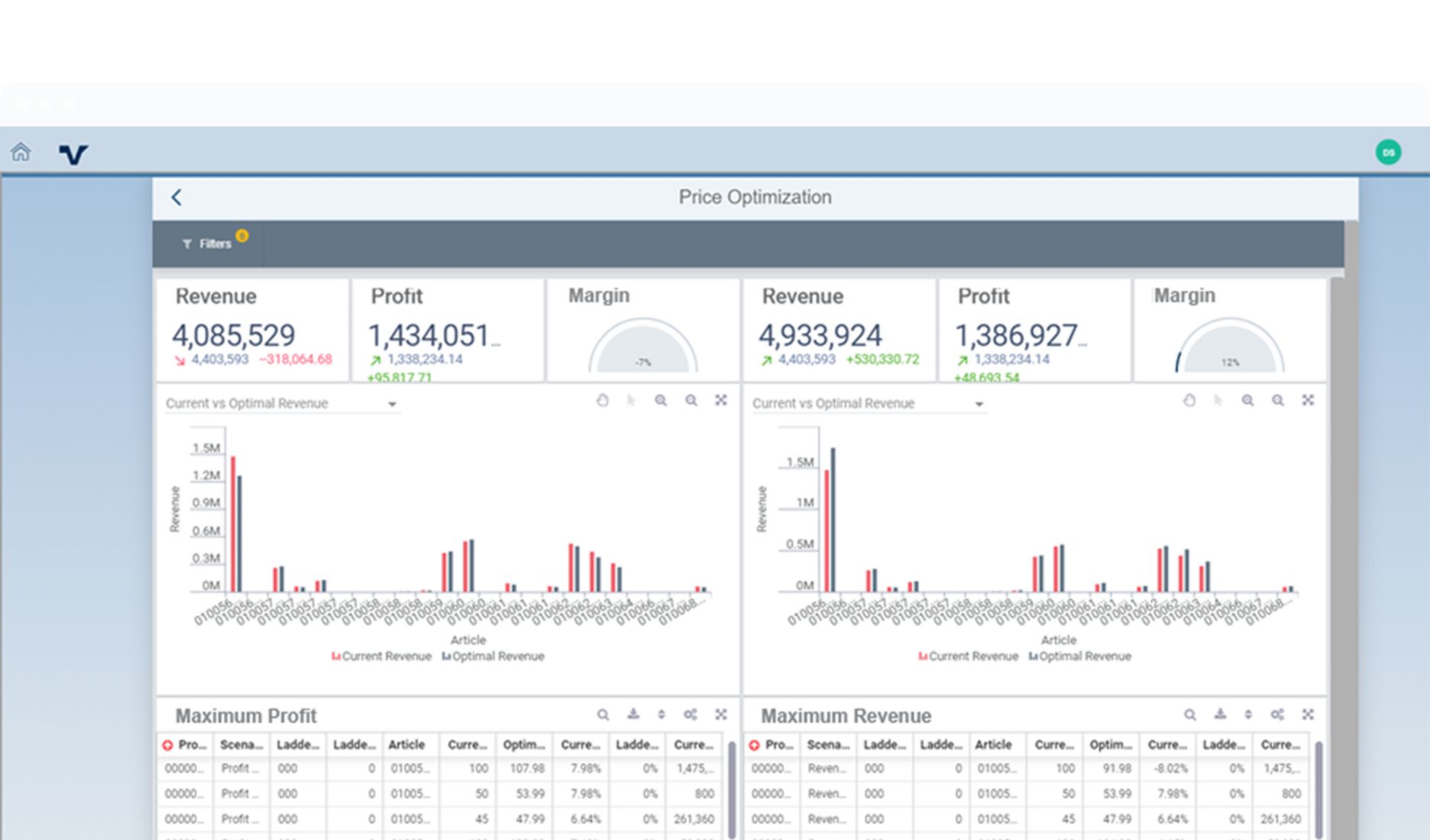
Task: Click Article column header in Maximum Profit
Action: click(x=406, y=745)
